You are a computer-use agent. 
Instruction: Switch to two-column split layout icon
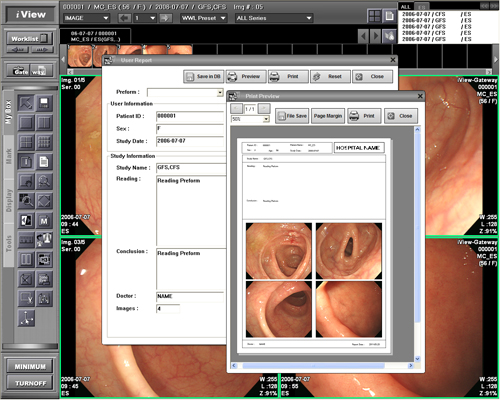[x=44, y=123]
